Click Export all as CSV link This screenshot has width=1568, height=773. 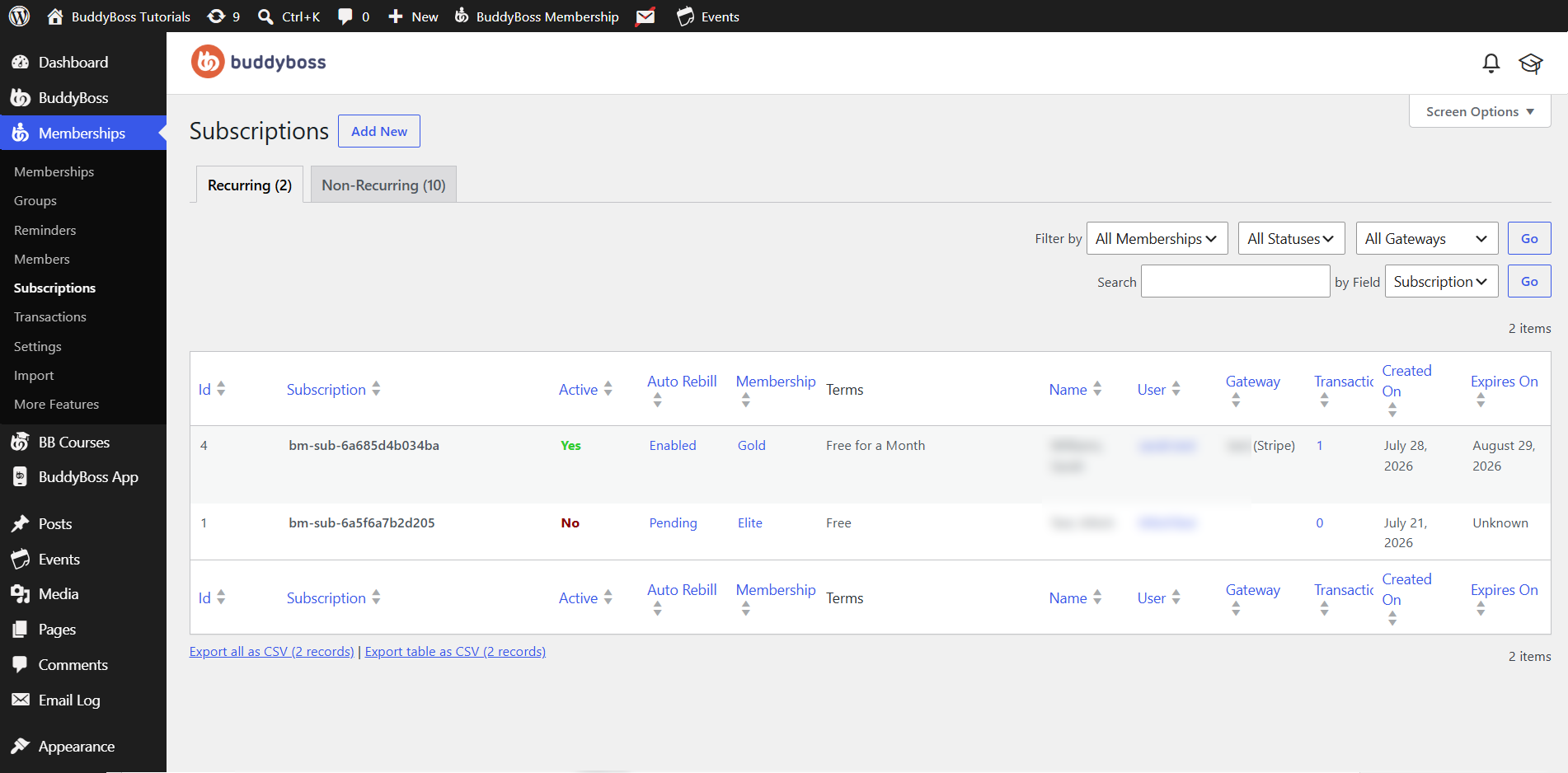click(272, 651)
